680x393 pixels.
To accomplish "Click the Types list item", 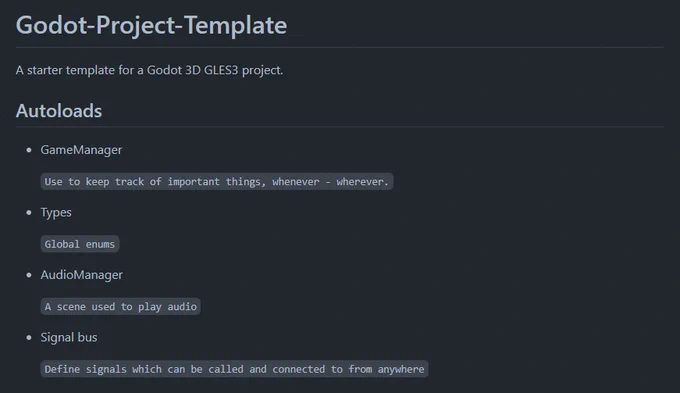I will [x=56, y=213].
